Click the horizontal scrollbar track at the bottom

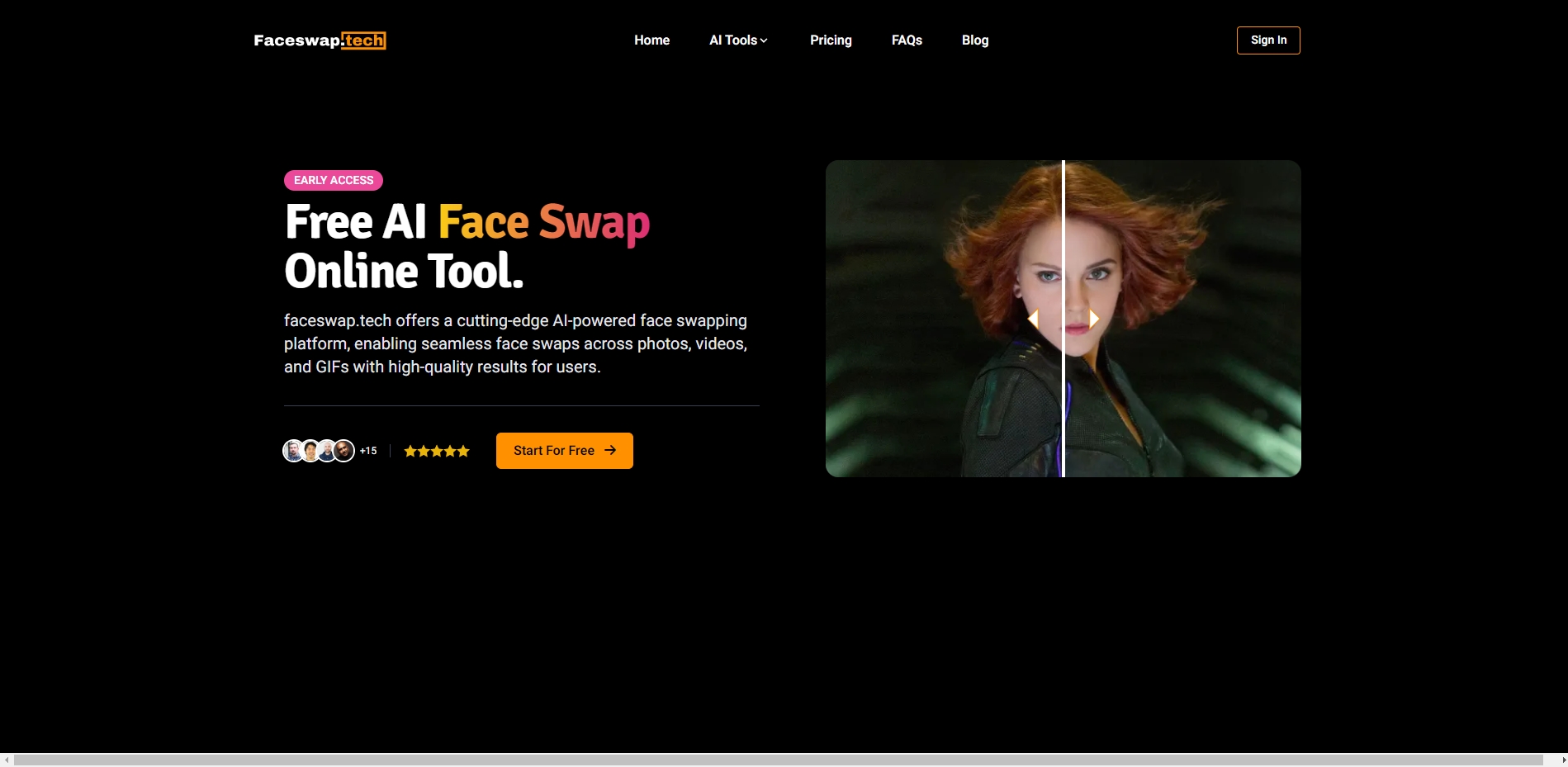coord(778,760)
